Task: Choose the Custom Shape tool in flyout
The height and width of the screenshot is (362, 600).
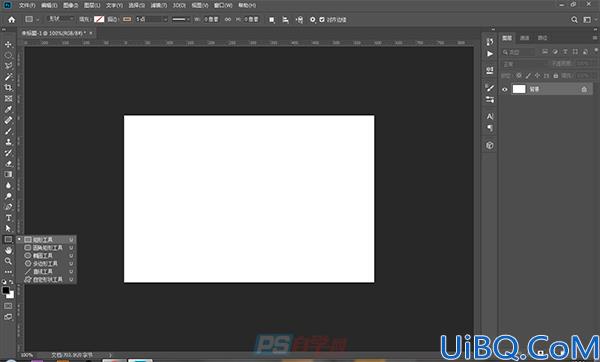Action: coord(47,280)
